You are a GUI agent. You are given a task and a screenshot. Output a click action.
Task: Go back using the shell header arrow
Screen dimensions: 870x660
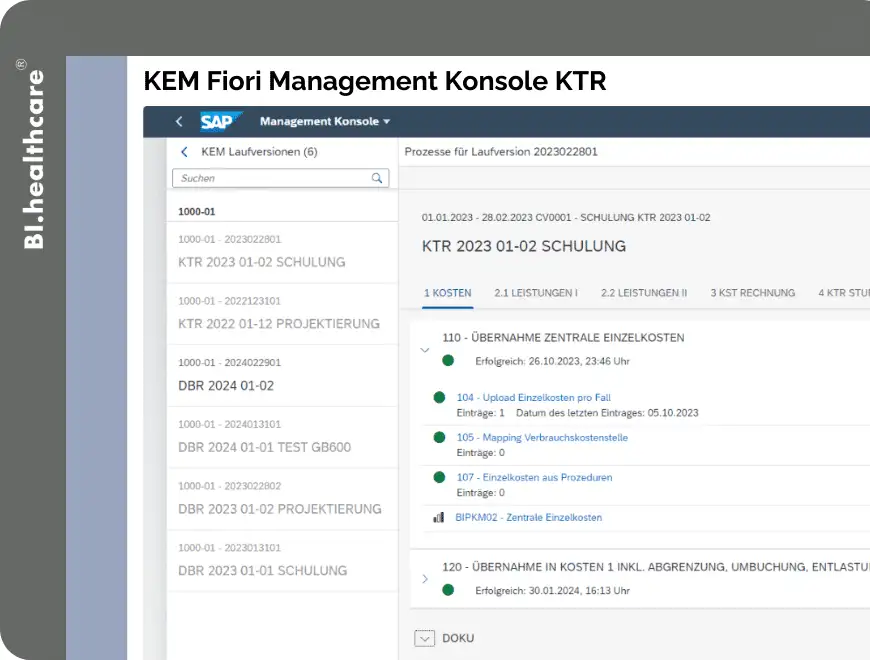click(179, 121)
